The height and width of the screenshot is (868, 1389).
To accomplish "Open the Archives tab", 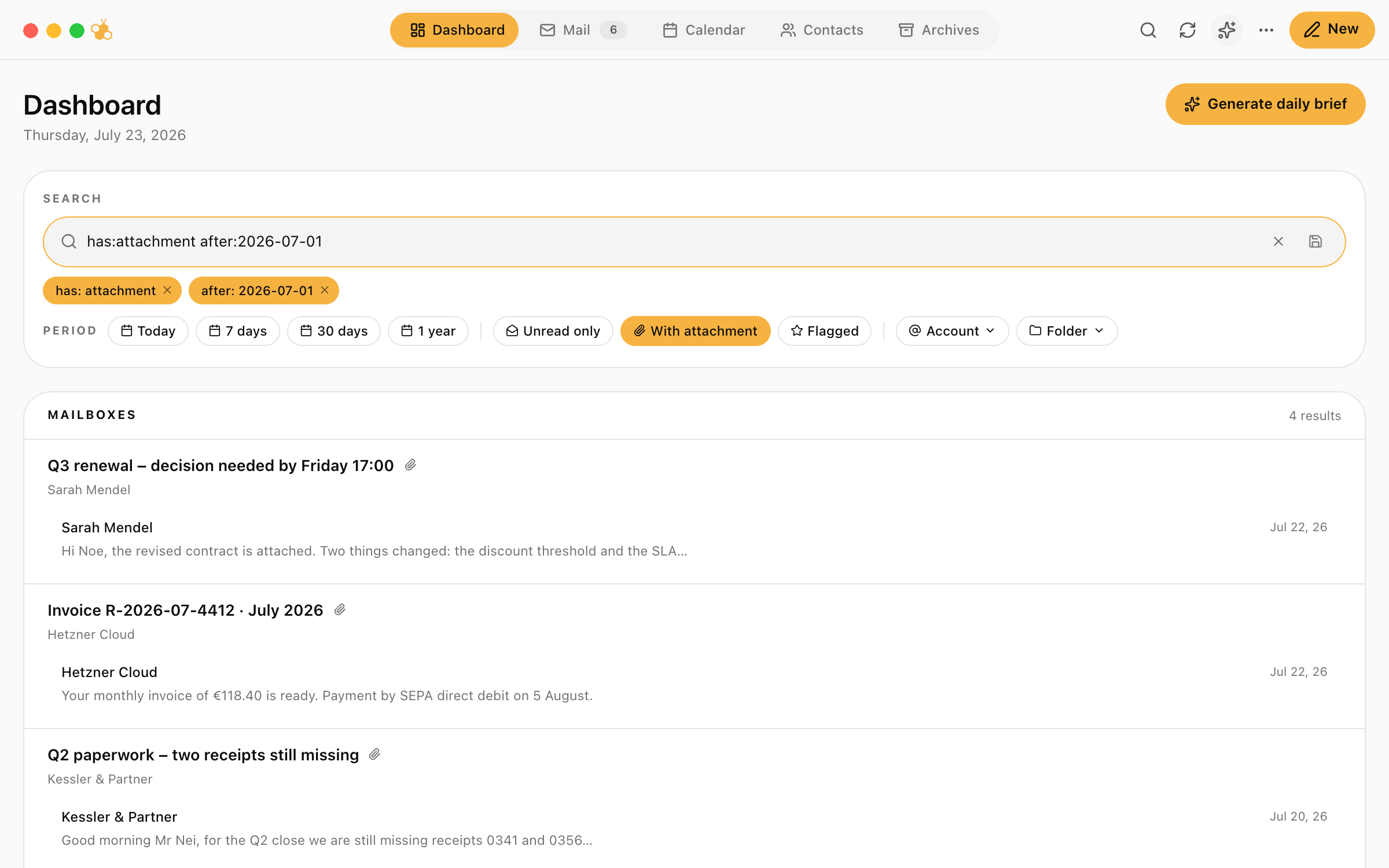I will pos(939,30).
